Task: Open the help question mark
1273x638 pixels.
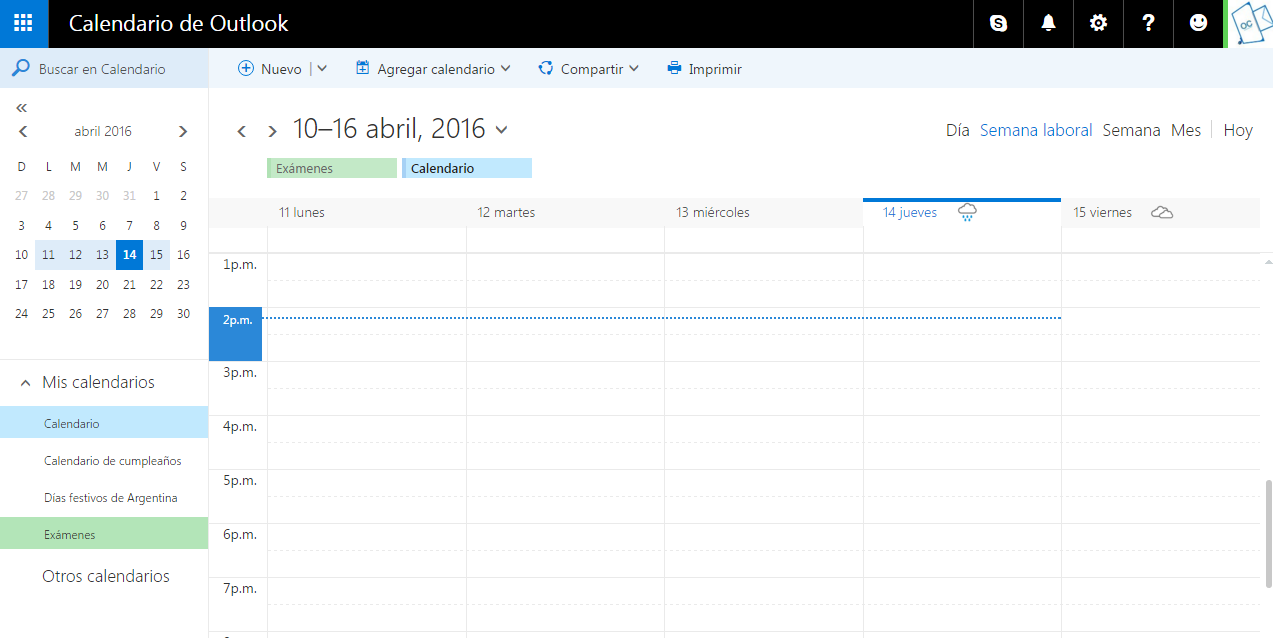Action: (x=1148, y=24)
